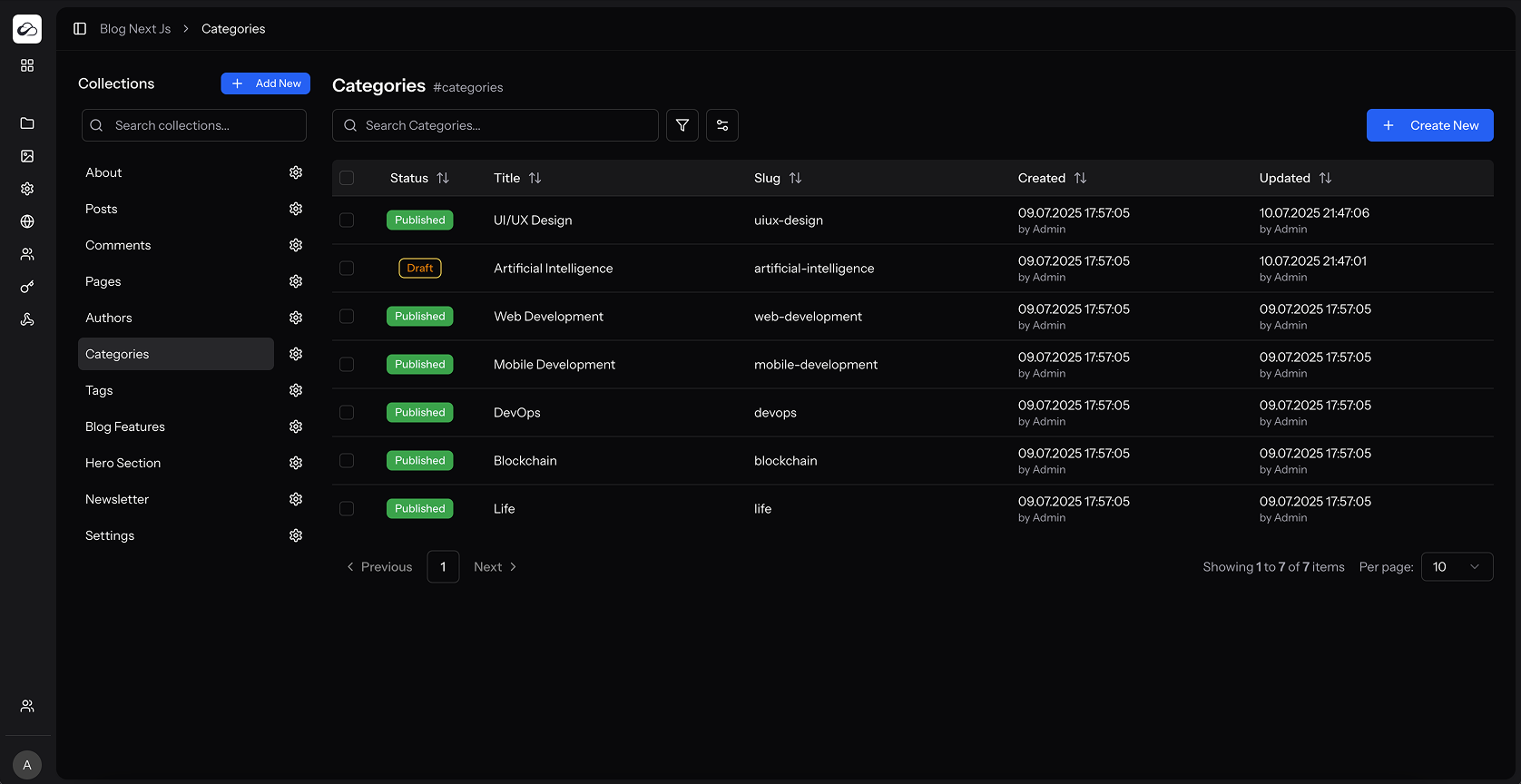Toggle the sidebar panel icon beside Blog Next Js
This screenshot has width=1521, height=784.
point(80,29)
